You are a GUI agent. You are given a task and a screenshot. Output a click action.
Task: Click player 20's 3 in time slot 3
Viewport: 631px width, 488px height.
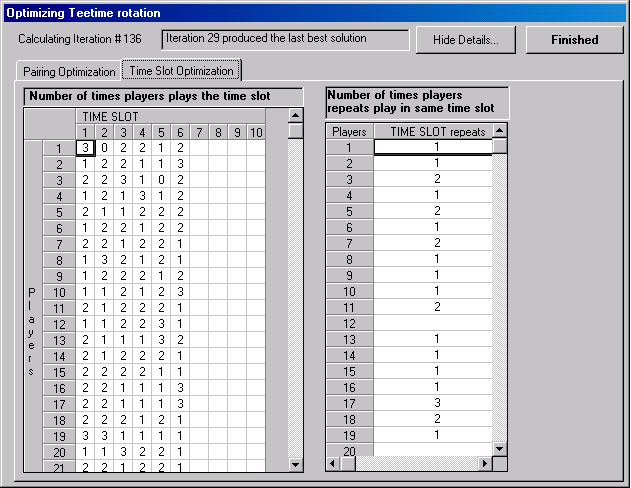tap(123, 452)
